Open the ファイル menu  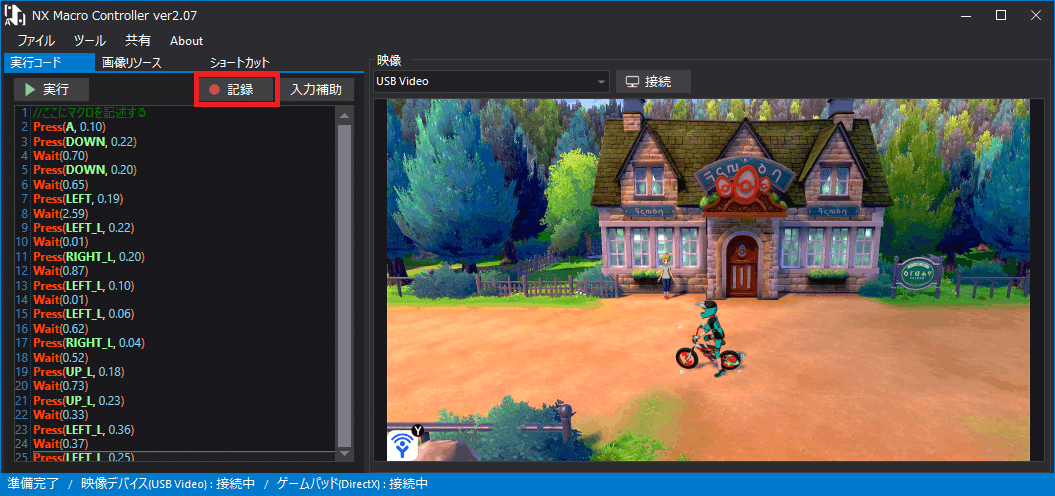tap(36, 40)
